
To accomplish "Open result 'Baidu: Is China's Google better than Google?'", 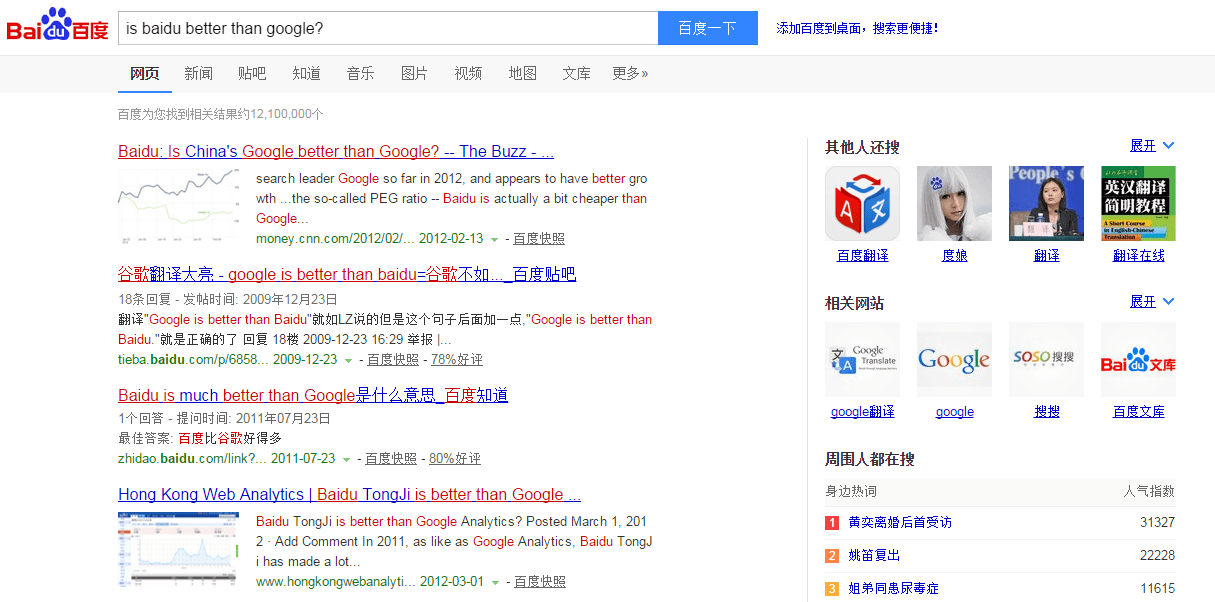I will [336, 152].
